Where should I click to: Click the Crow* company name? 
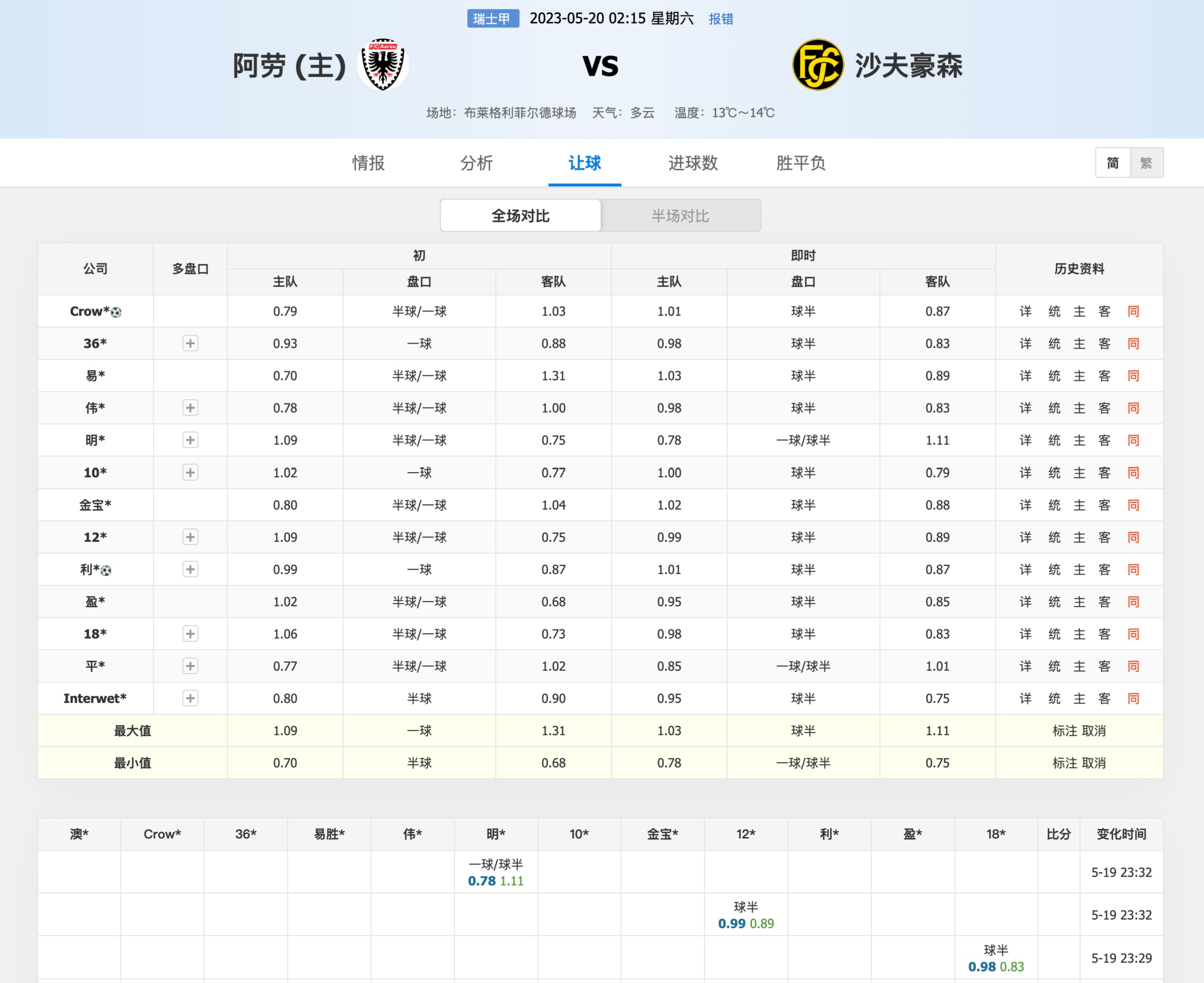90,311
